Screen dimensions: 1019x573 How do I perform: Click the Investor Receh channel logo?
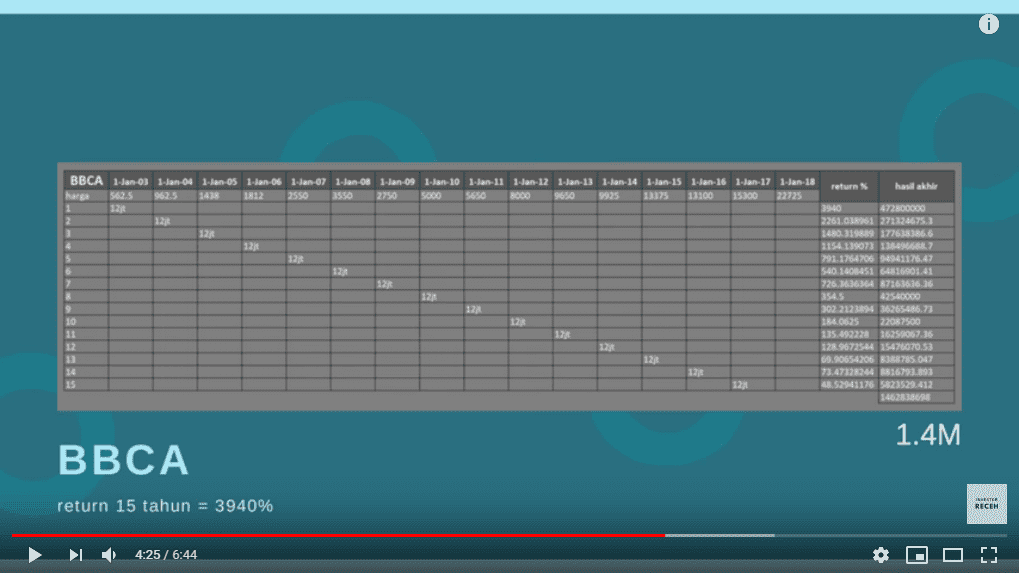987,503
